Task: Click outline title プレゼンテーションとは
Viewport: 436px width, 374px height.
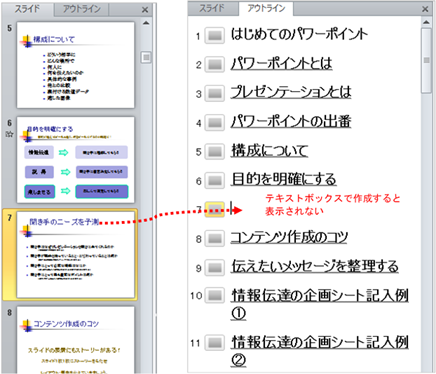Action: tap(291, 92)
